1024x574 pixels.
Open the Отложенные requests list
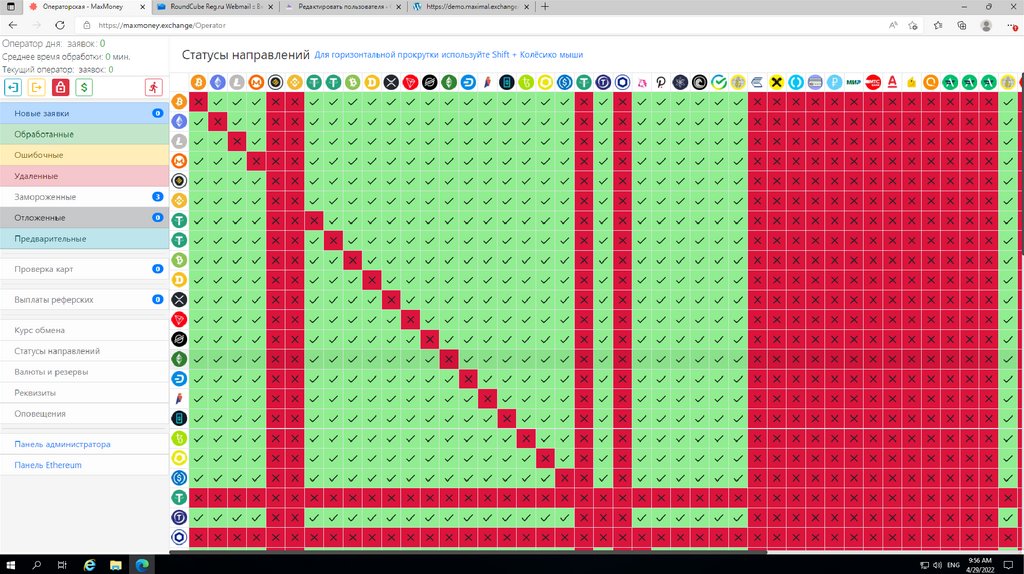(x=84, y=217)
